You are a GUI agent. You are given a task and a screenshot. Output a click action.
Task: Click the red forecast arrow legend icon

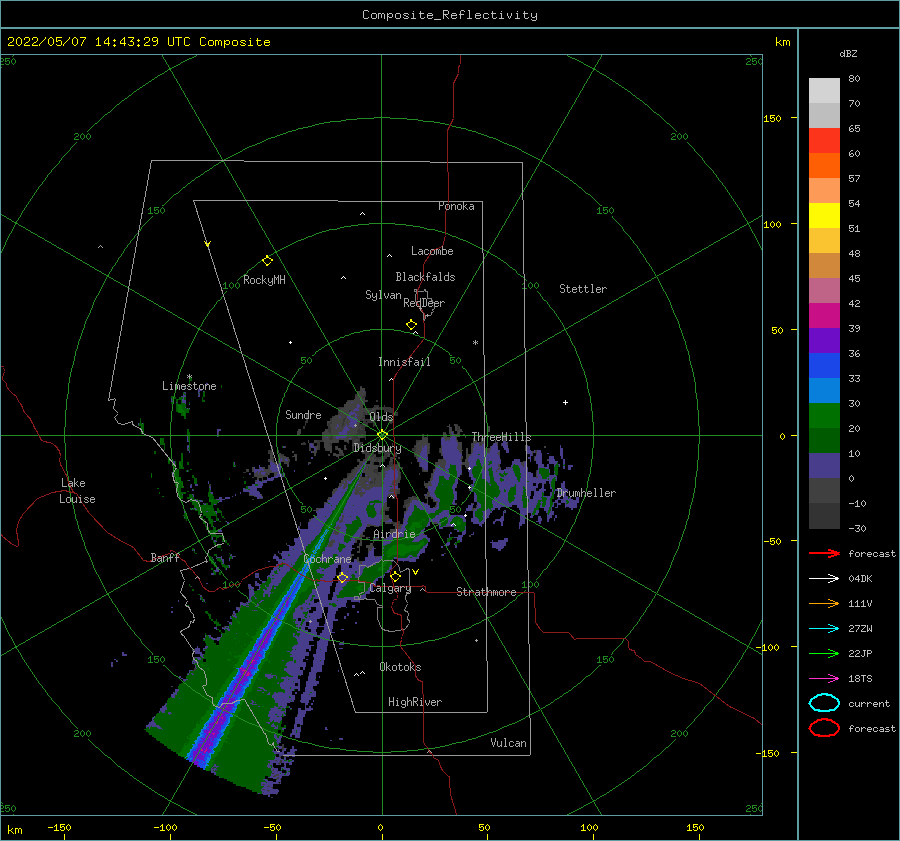pos(824,553)
